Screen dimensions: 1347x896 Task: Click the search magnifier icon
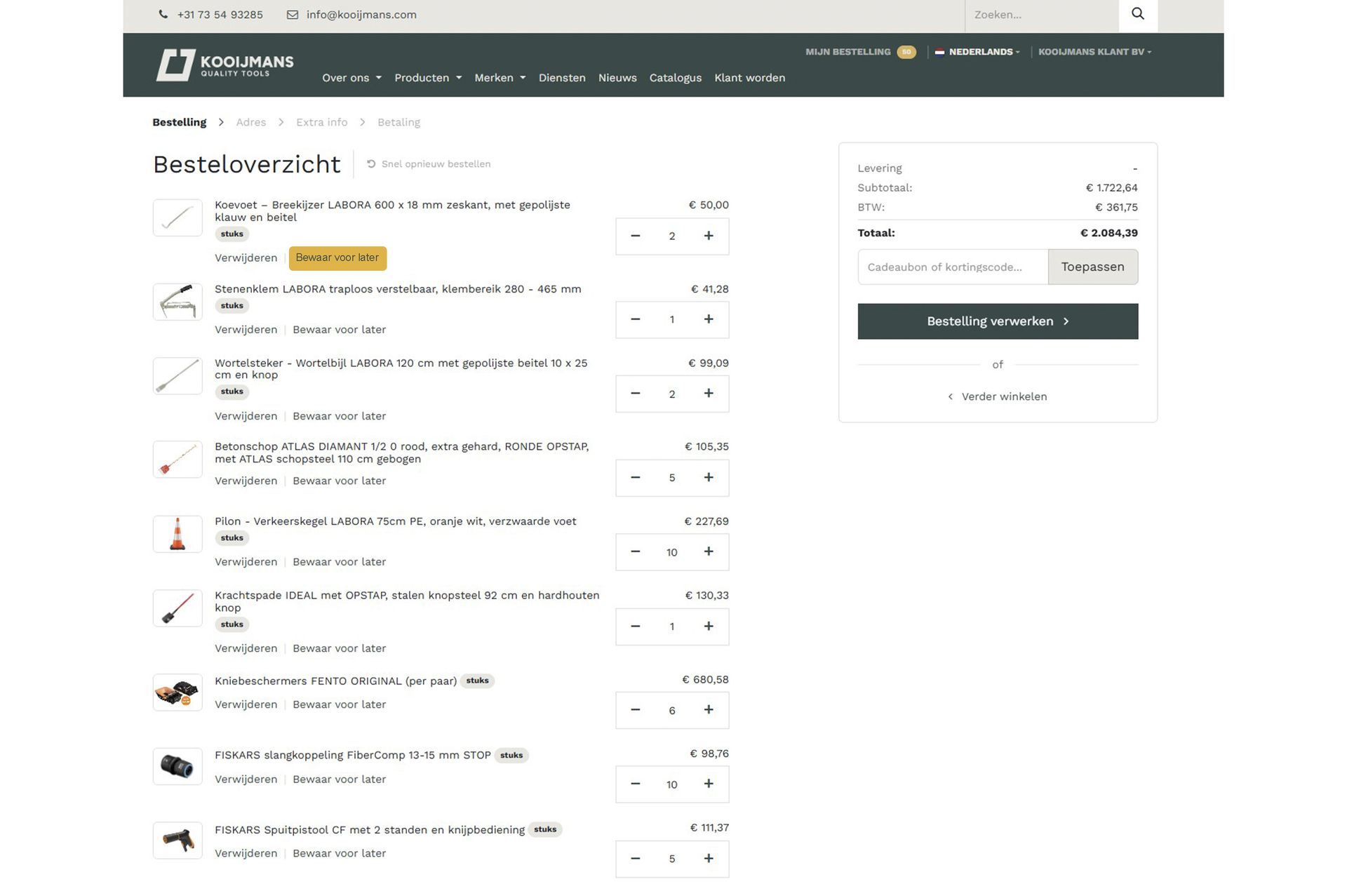1137,14
